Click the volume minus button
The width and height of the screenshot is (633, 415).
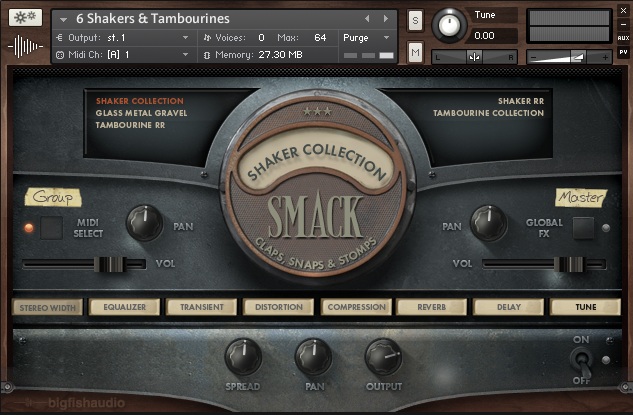[x=533, y=57]
